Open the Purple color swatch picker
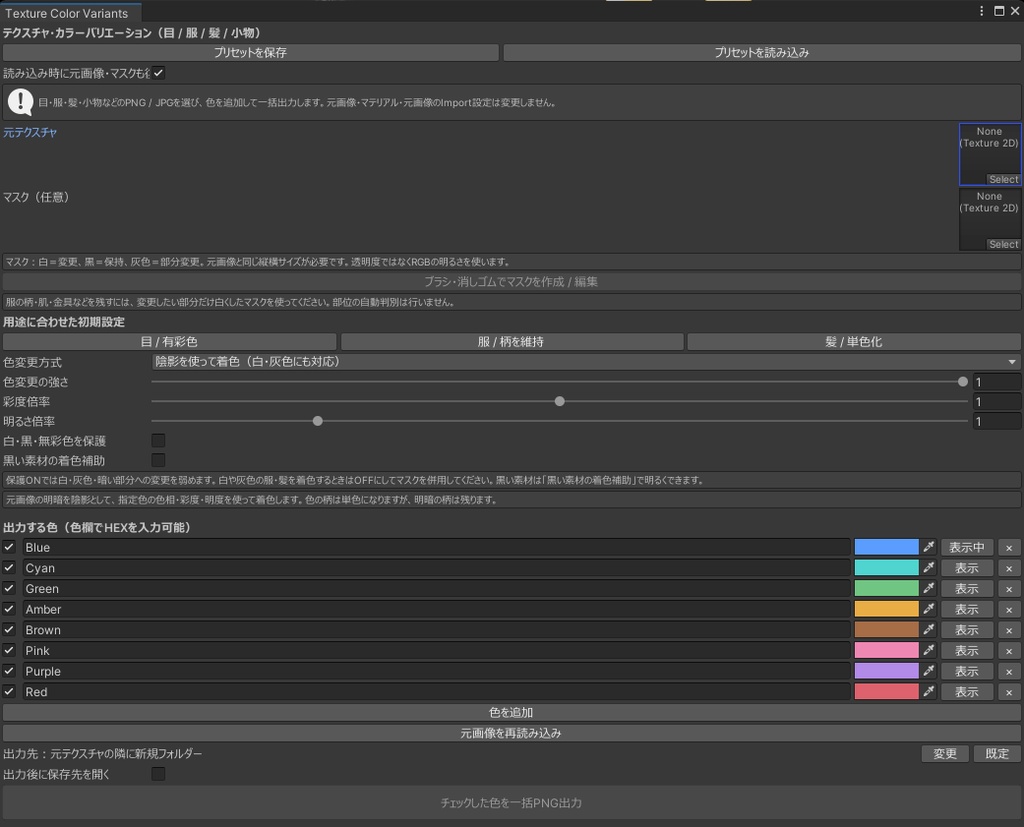 point(886,671)
